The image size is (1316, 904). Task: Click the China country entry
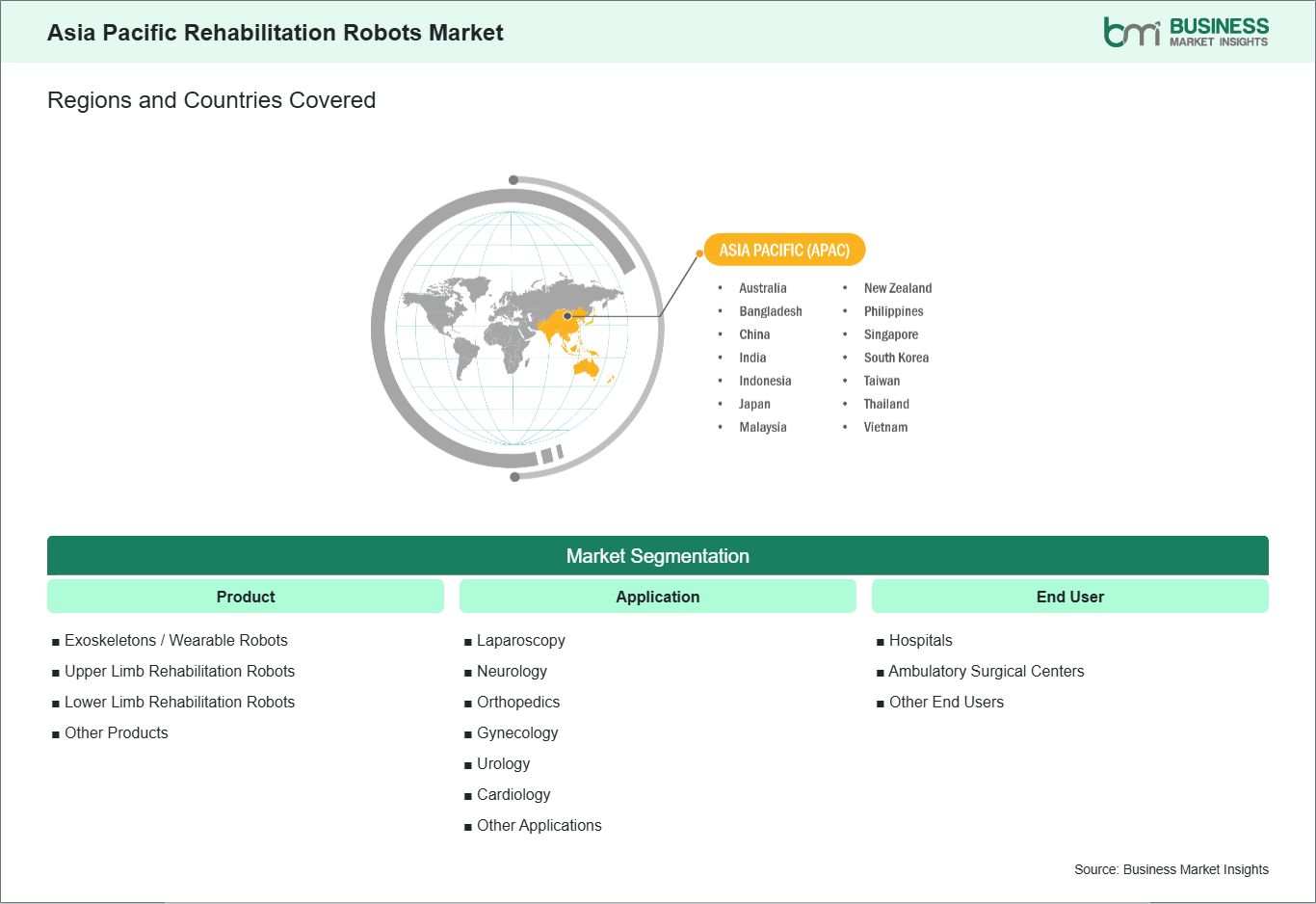(x=754, y=334)
